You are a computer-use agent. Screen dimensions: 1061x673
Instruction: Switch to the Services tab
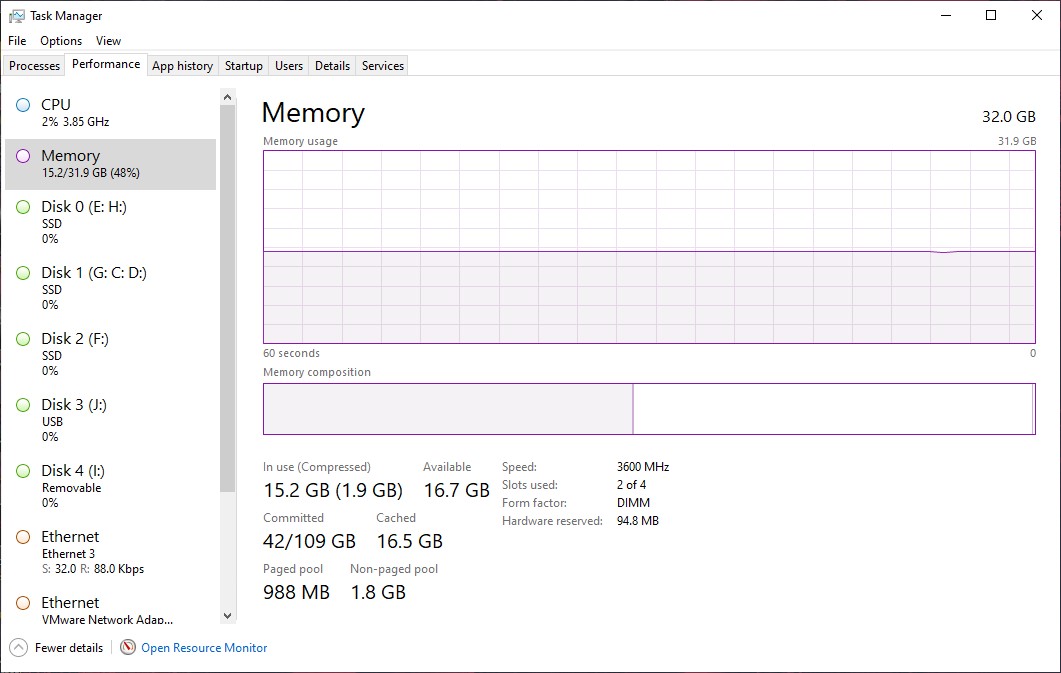381,65
